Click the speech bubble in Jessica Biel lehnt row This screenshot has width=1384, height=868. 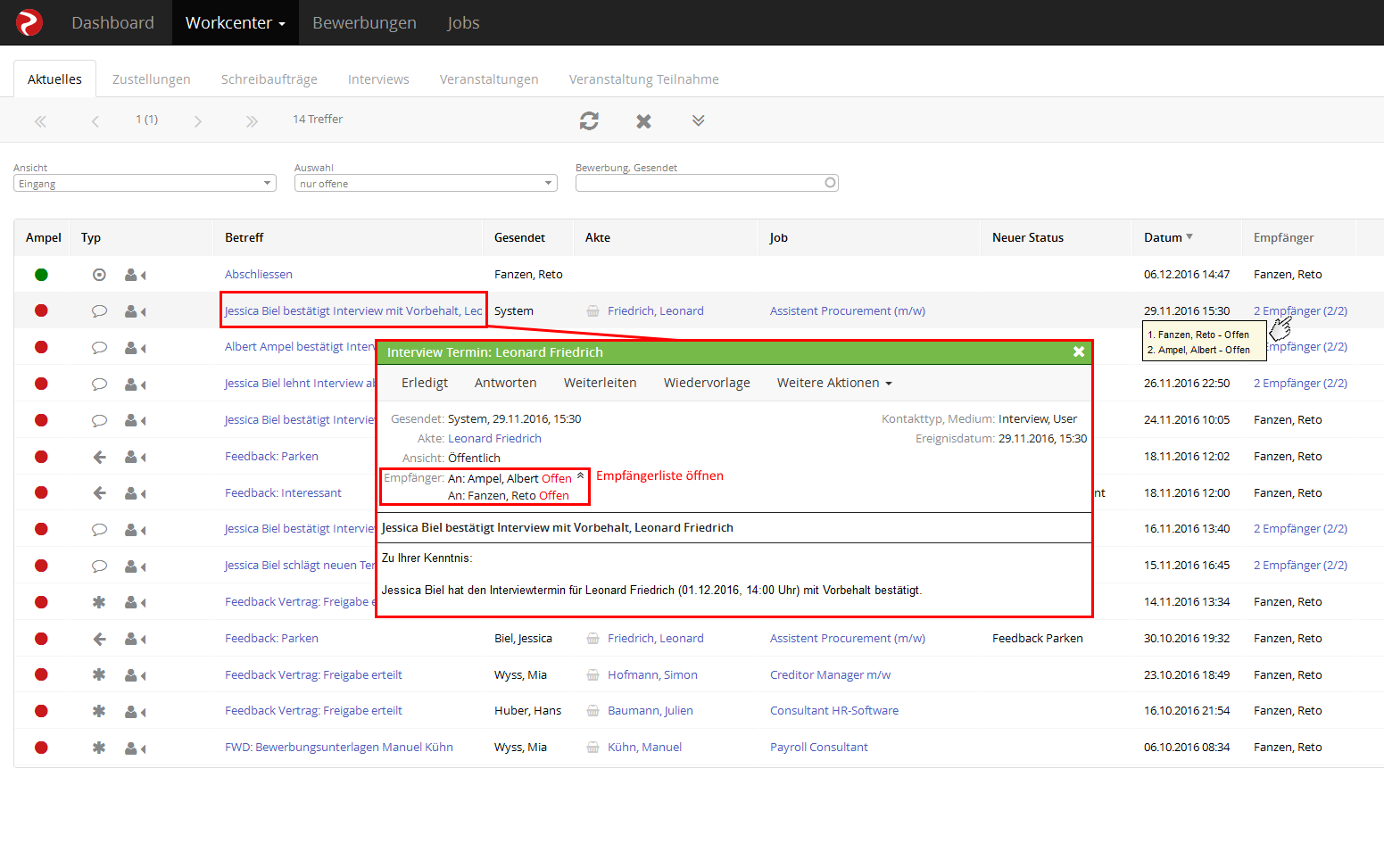[x=99, y=384]
